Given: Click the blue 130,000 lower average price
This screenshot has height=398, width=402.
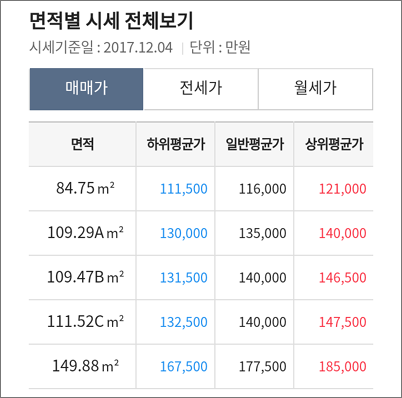Looking at the screenshot, I should 184,233.
